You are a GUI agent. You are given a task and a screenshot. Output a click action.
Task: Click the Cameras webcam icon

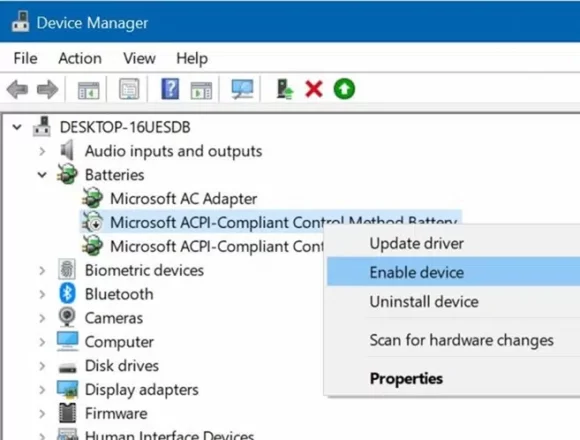pos(67,317)
